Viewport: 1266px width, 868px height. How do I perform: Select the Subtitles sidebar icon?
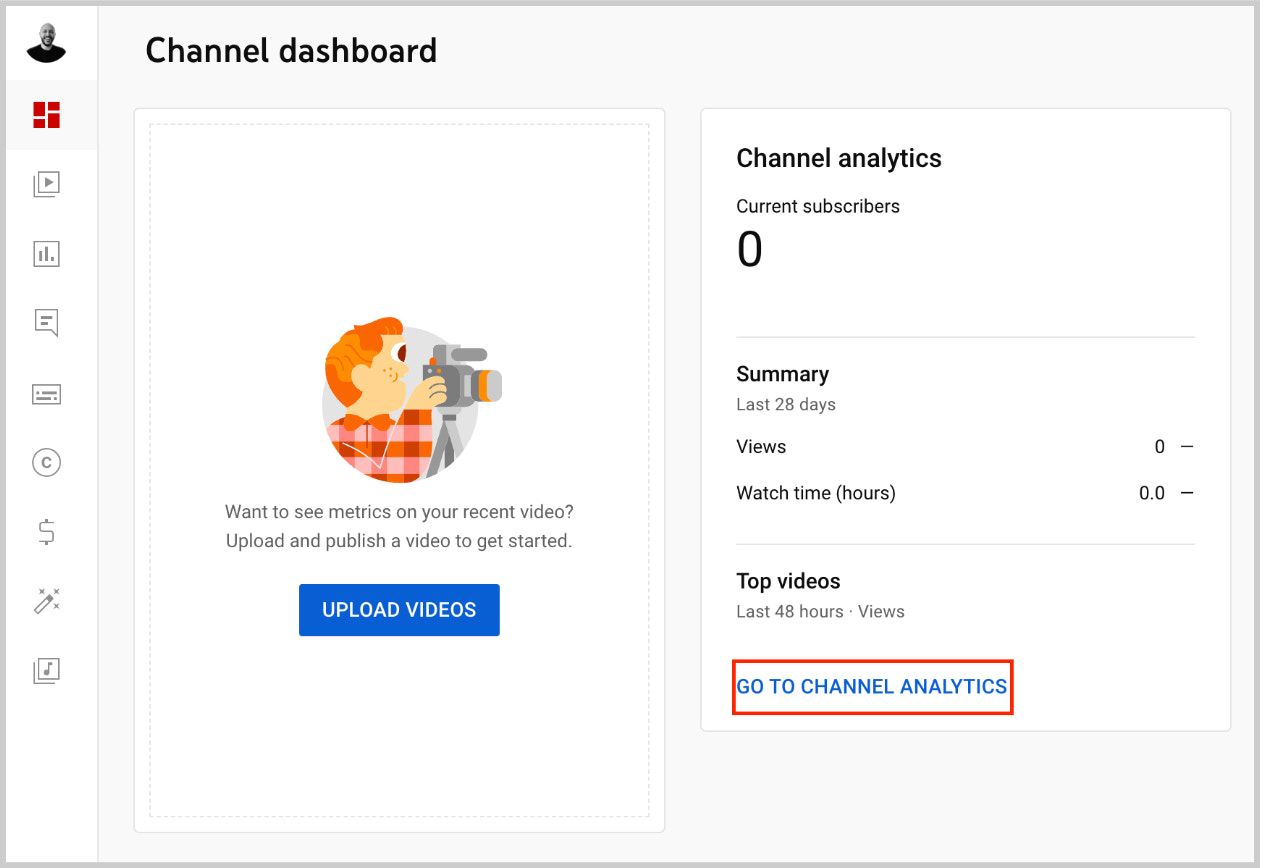point(47,394)
